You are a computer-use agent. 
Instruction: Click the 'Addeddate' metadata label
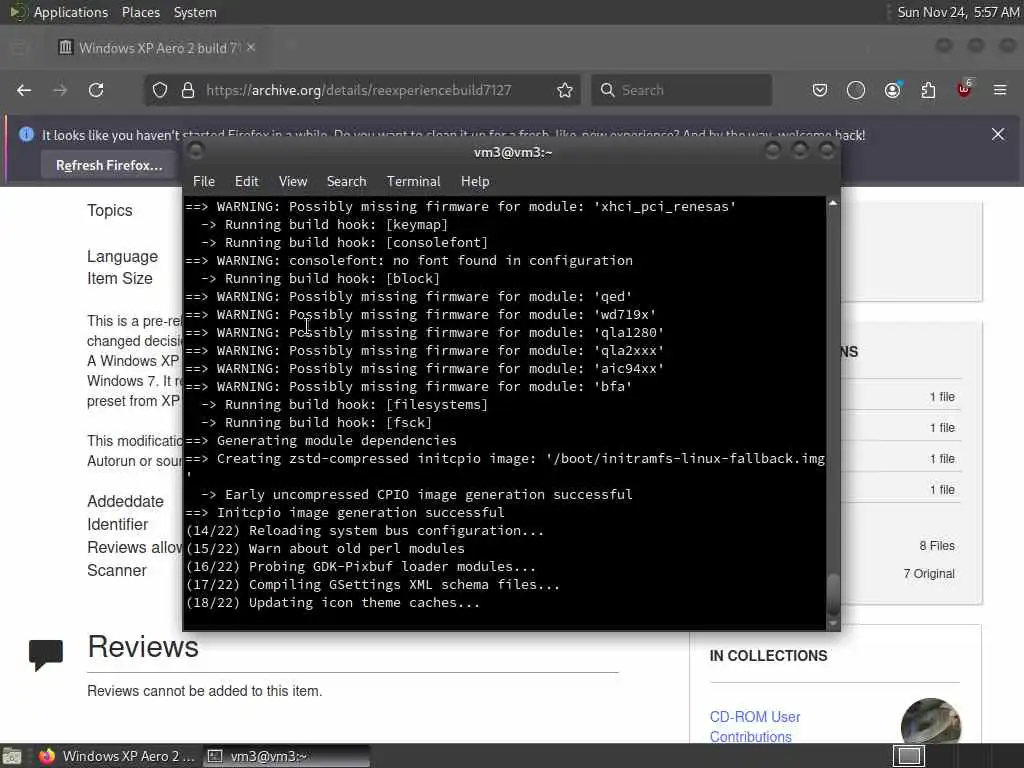(x=125, y=502)
